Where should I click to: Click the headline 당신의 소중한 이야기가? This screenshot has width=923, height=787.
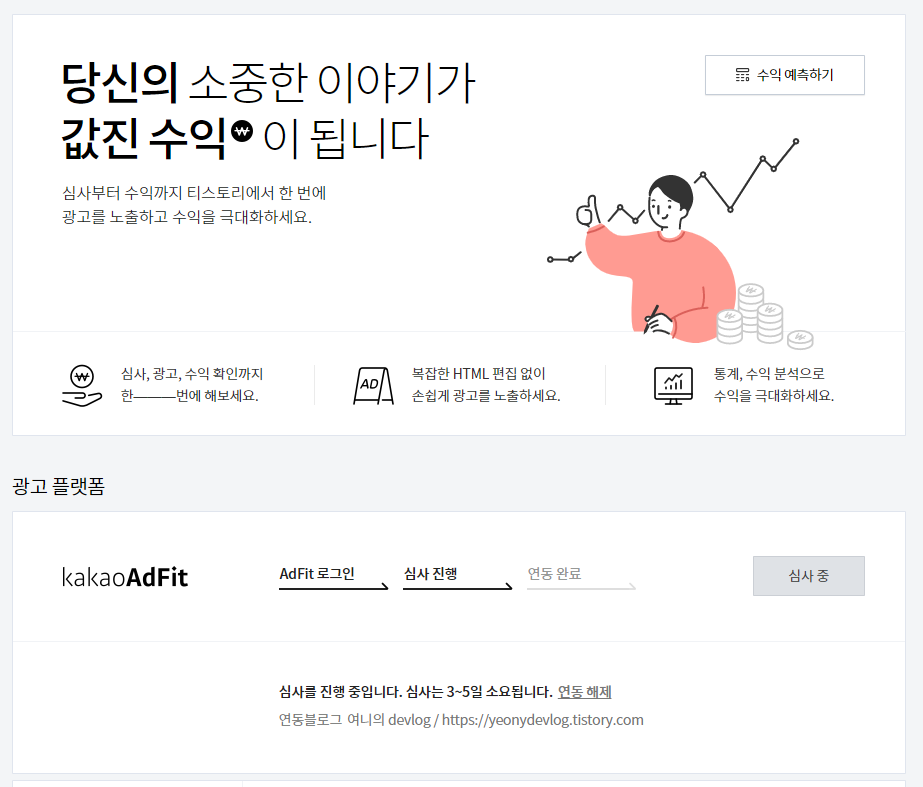(x=268, y=84)
